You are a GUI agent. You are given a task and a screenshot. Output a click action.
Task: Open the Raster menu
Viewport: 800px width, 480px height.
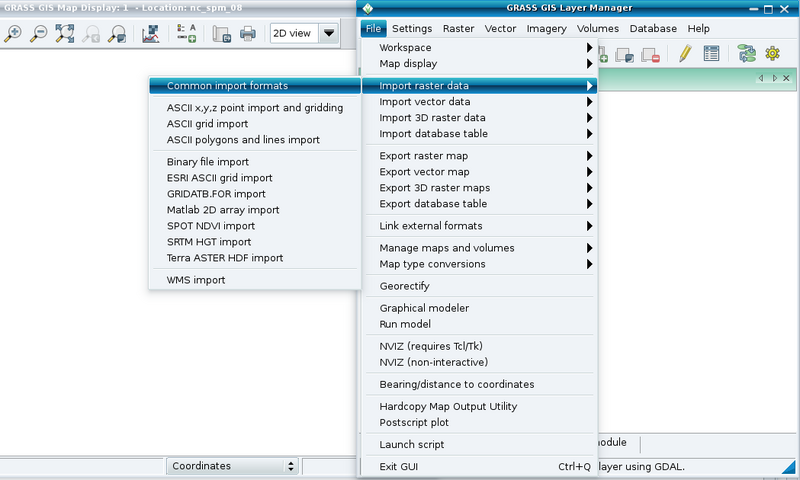459,29
